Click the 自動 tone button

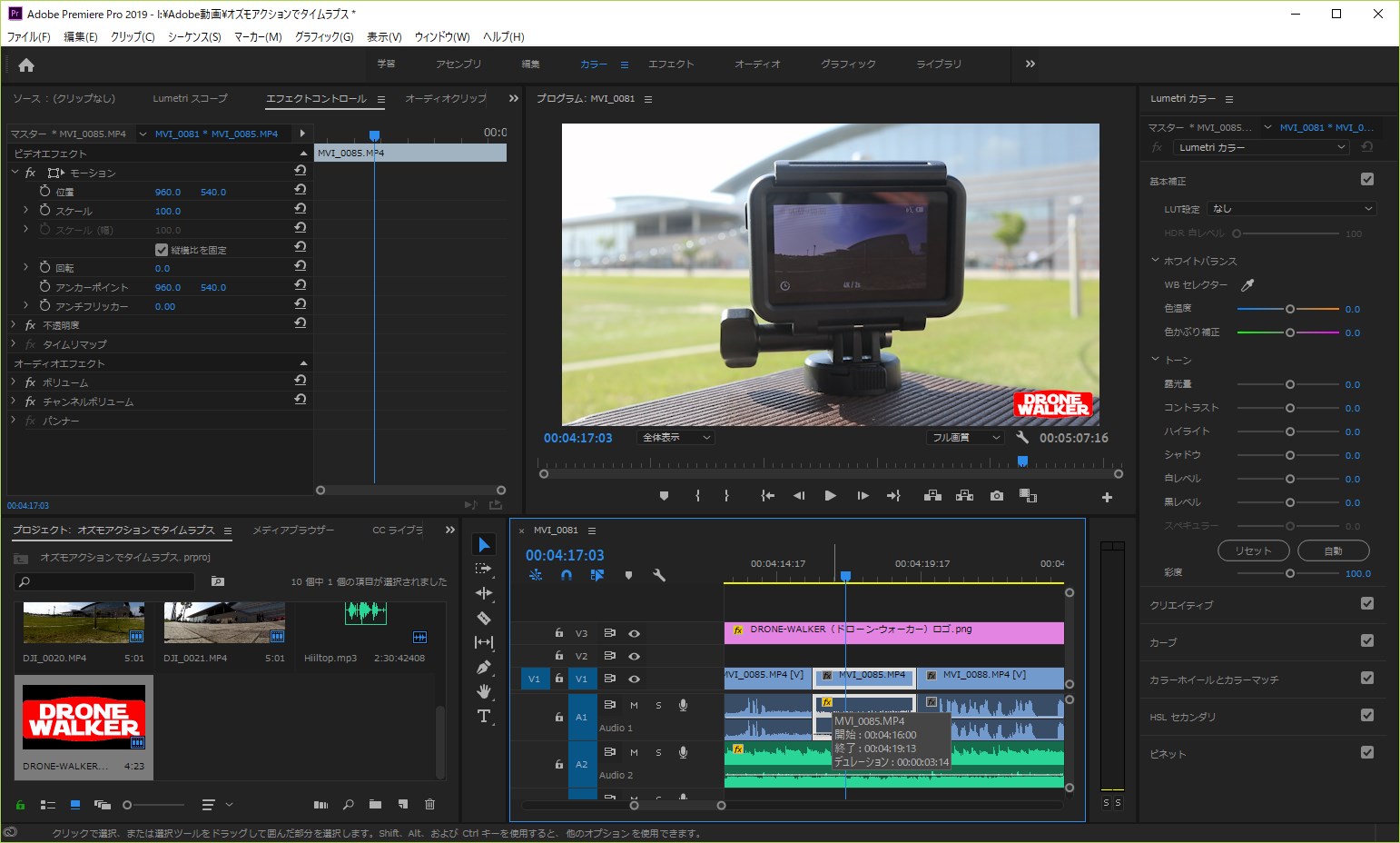coord(1333,550)
